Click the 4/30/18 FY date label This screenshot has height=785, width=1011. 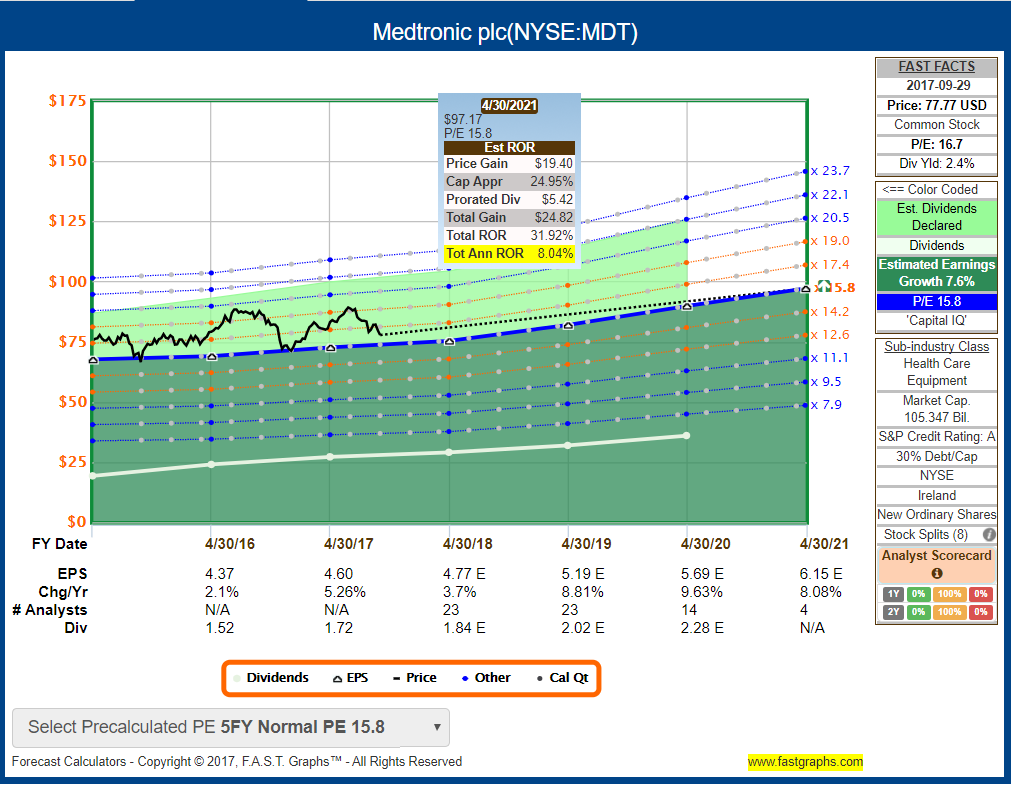[x=467, y=544]
